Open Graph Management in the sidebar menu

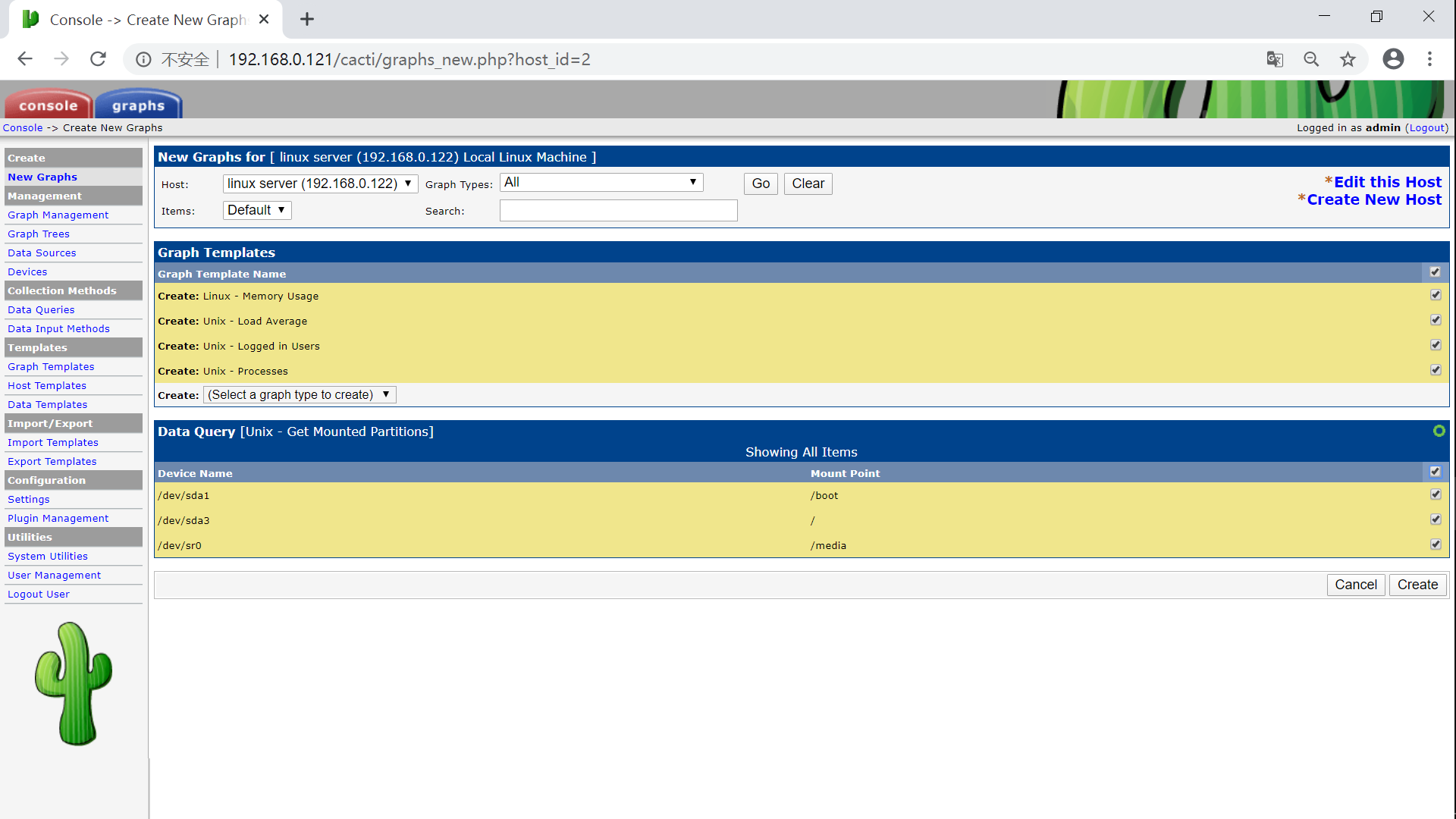coord(58,215)
